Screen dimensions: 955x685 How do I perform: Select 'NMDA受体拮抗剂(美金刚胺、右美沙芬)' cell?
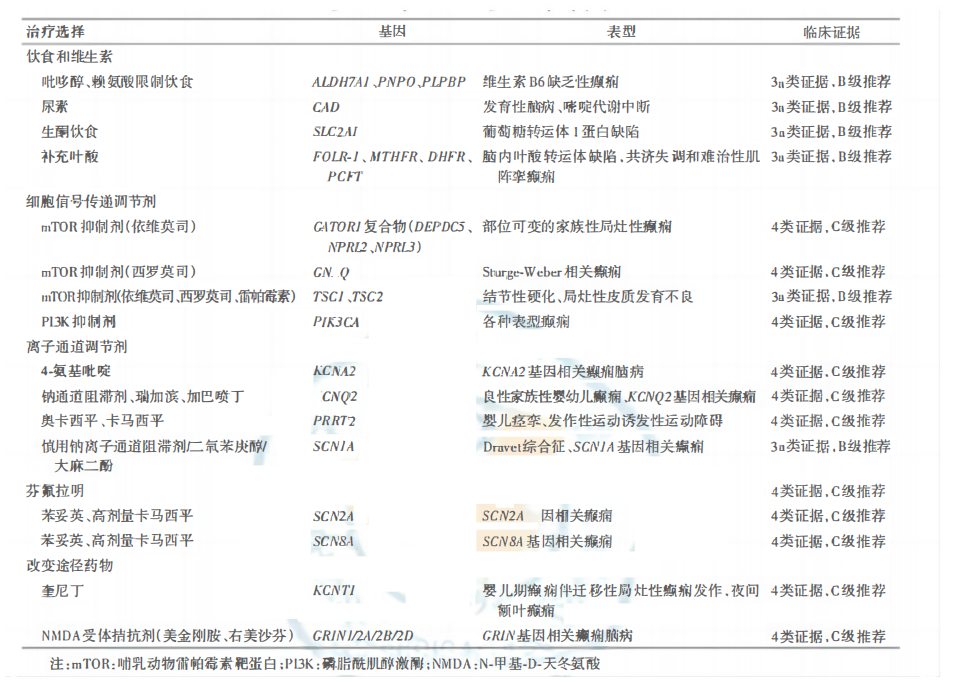click(x=167, y=636)
